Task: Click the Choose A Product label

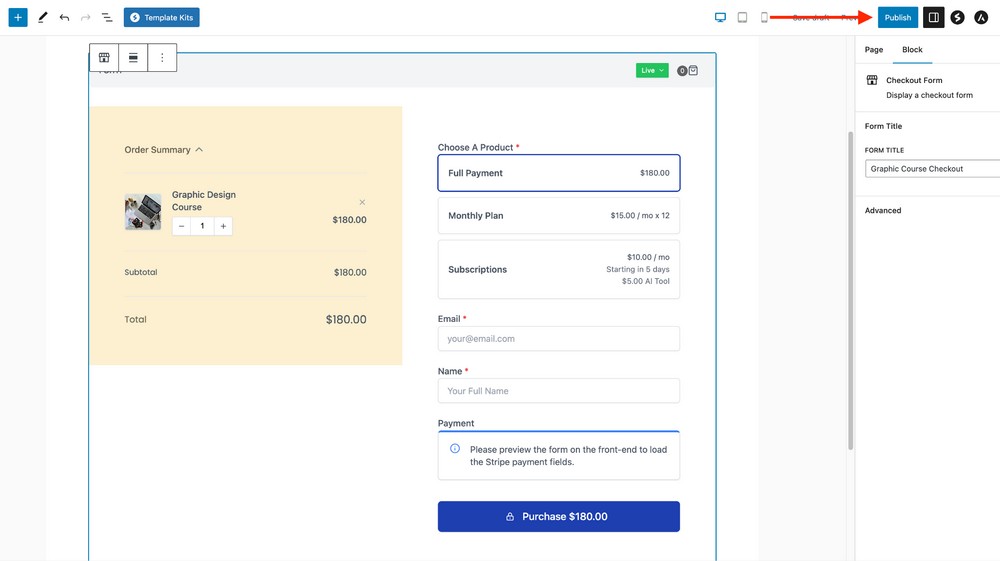Action: [x=475, y=147]
